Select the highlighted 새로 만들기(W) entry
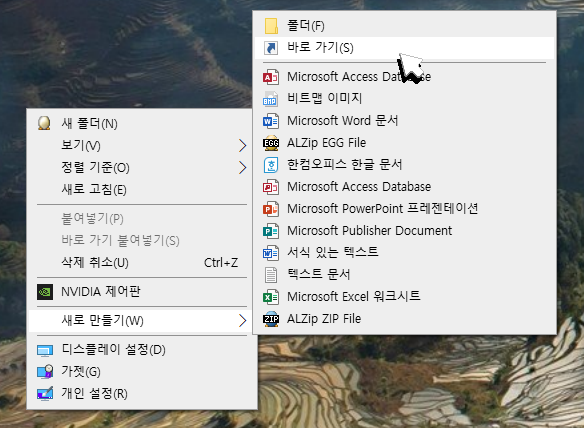Image resolution: width=584 pixels, height=428 pixels. coord(139,320)
